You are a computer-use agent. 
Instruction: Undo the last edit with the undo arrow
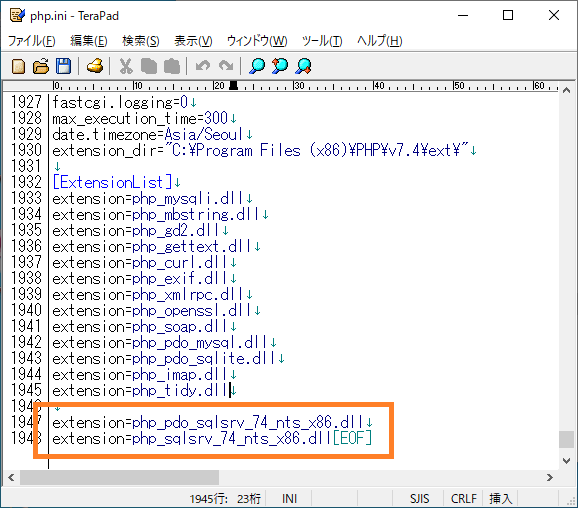click(203, 67)
